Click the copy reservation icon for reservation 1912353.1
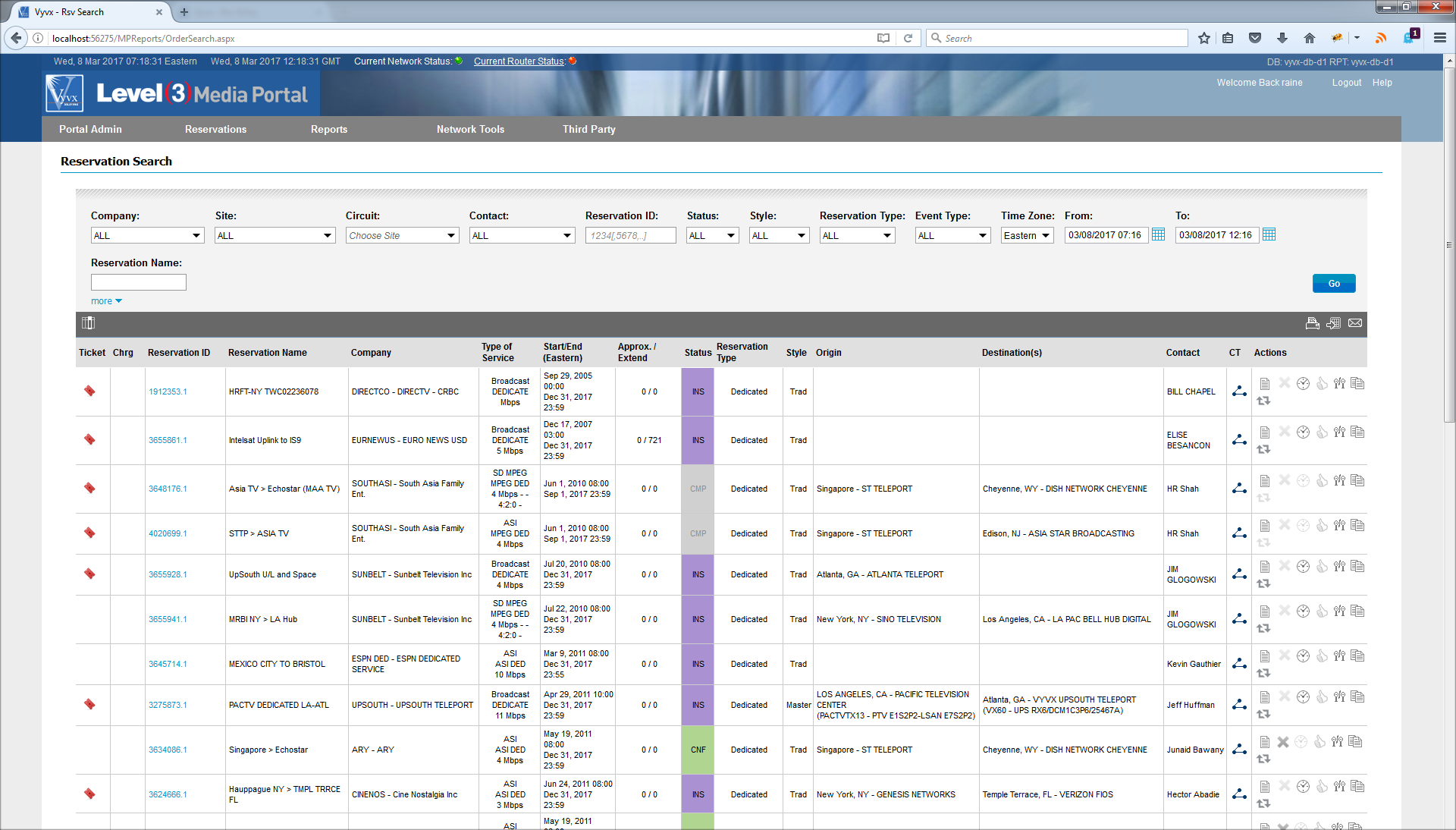The width and height of the screenshot is (1456, 830). pos(1357,384)
